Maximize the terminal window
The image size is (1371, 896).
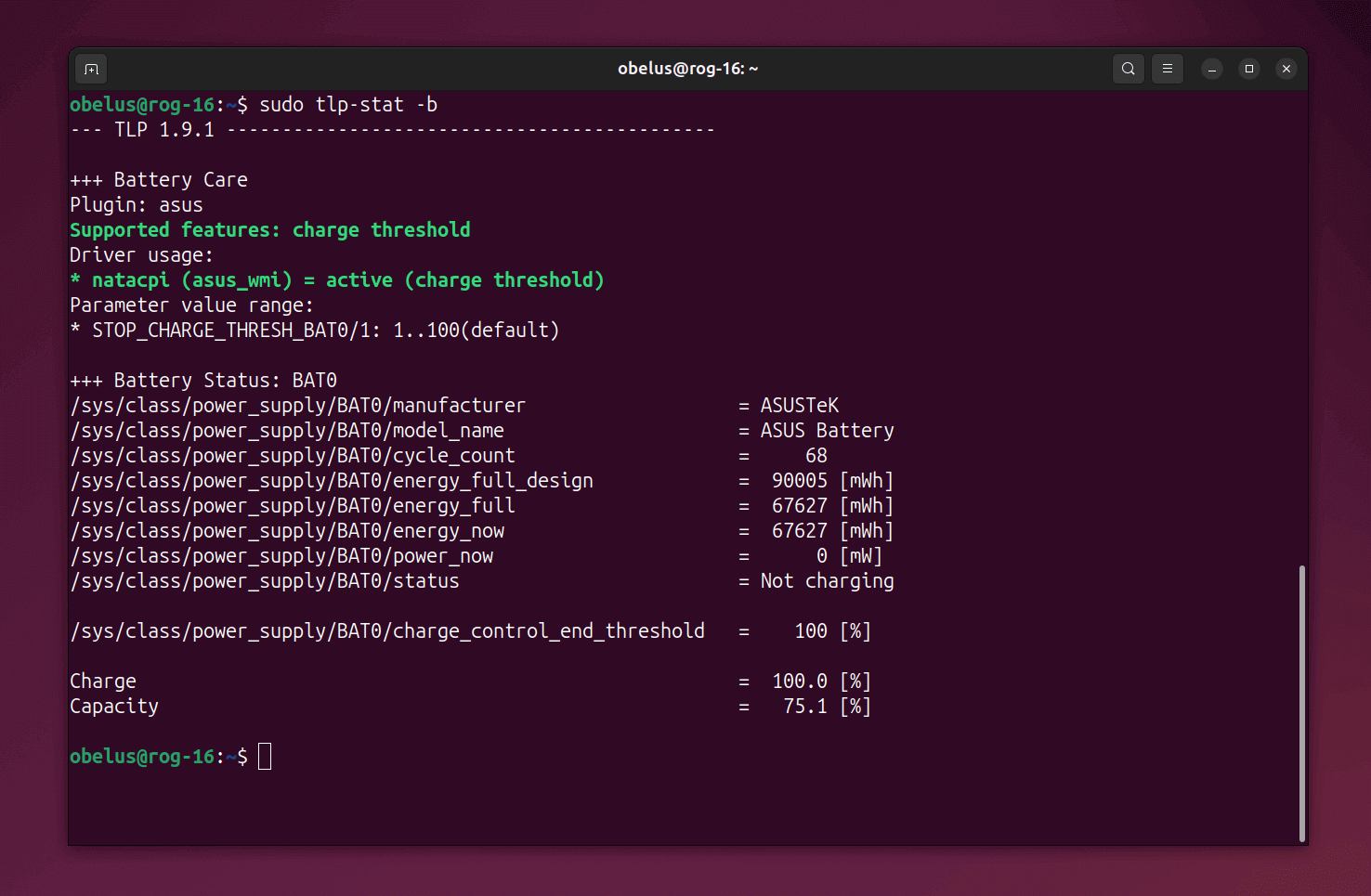pyautogui.click(x=1248, y=69)
